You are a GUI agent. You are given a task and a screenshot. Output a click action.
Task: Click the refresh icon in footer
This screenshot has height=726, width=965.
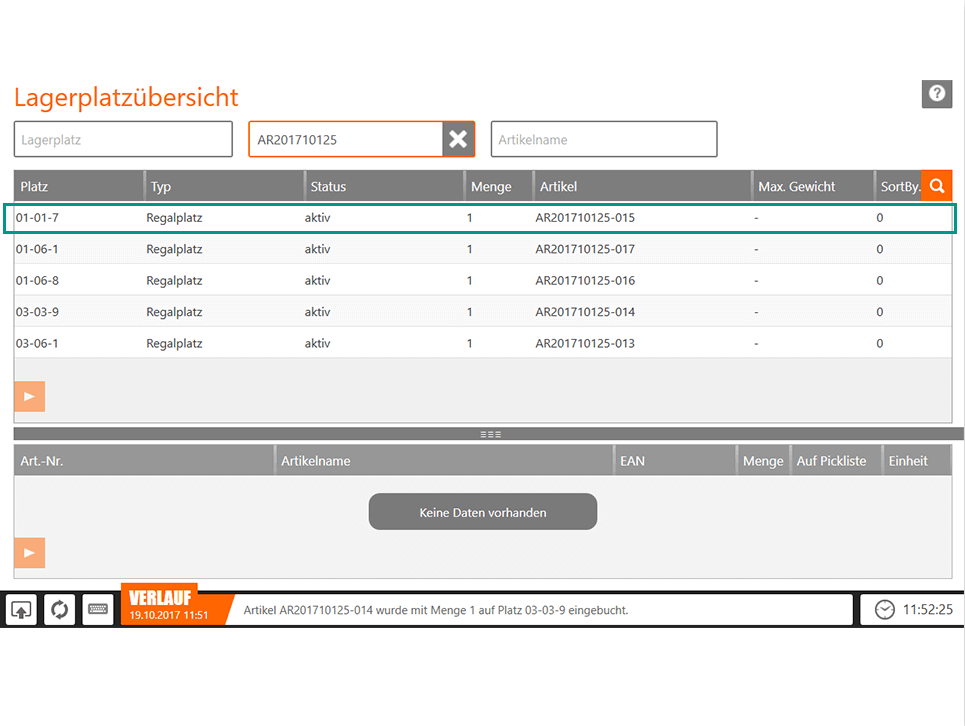pyautogui.click(x=60, y=609)
